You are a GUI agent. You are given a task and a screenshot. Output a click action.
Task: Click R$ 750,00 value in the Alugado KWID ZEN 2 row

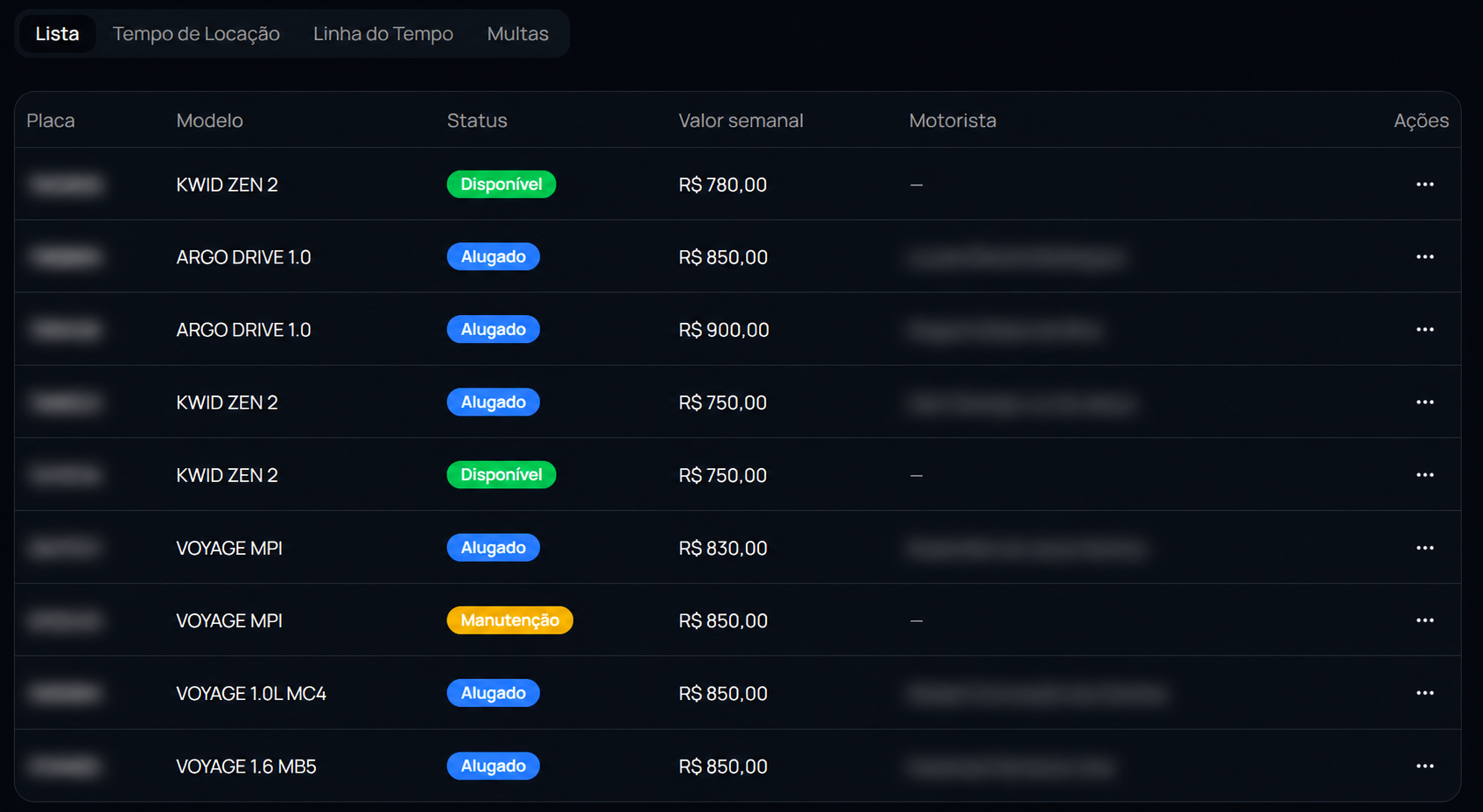722,402
